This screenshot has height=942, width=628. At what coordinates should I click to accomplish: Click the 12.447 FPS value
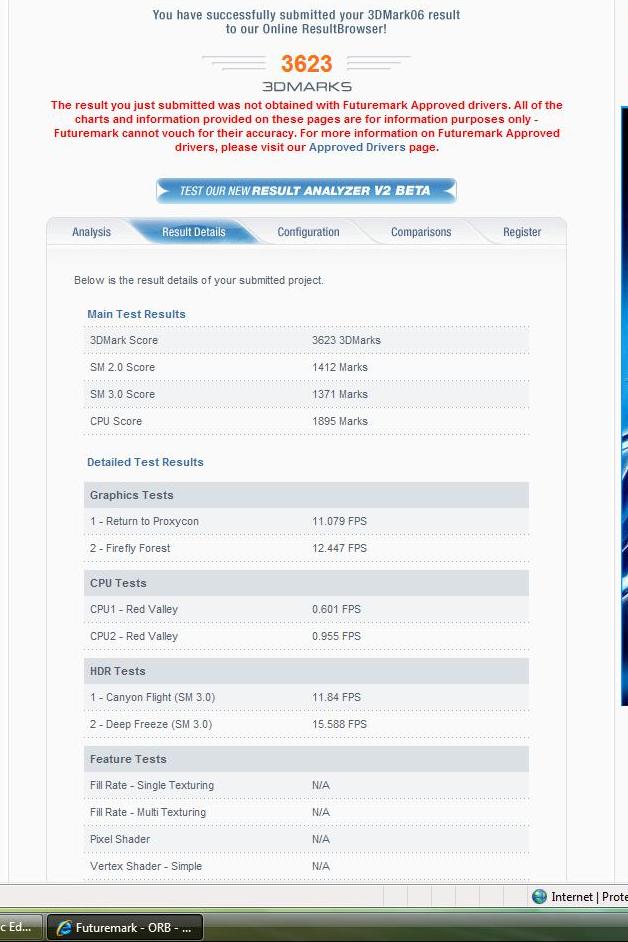(x=339, y=548)
